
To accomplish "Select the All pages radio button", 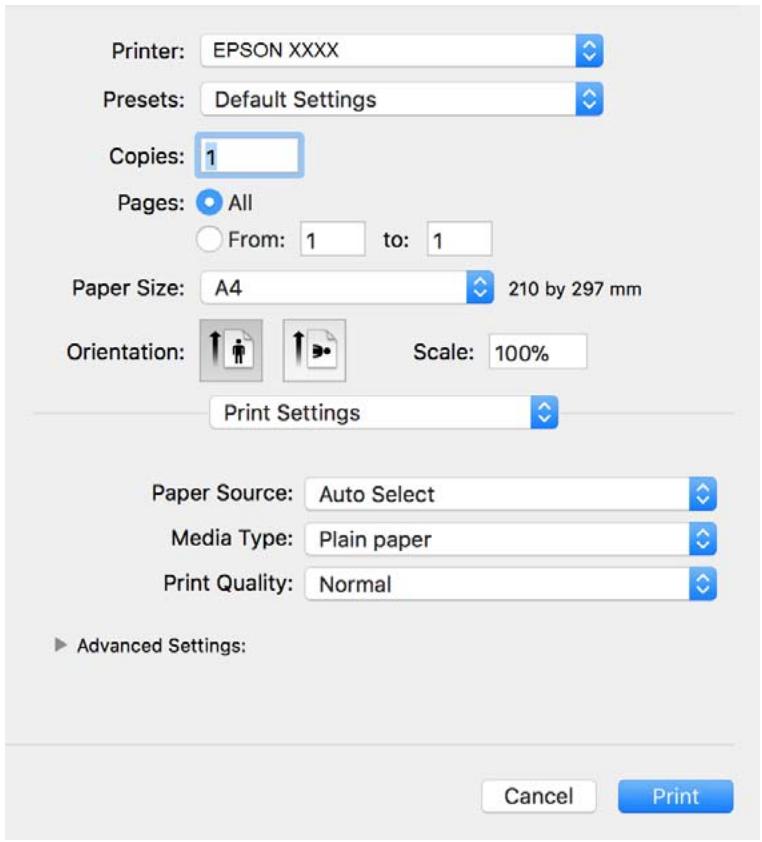I will click(209, 203).
